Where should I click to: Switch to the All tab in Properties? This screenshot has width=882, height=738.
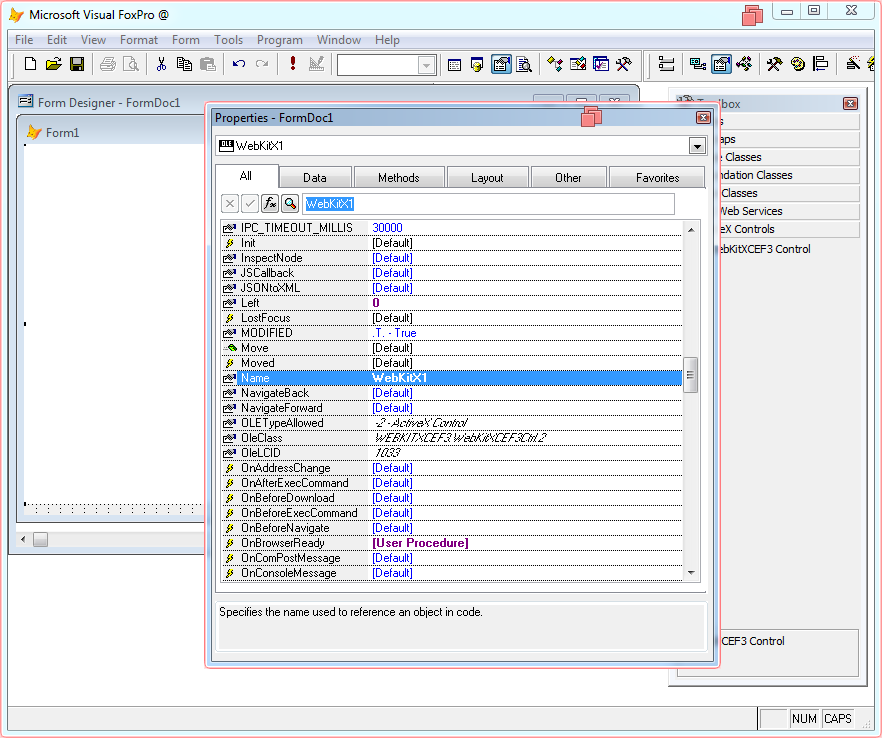tap(246, 176)
